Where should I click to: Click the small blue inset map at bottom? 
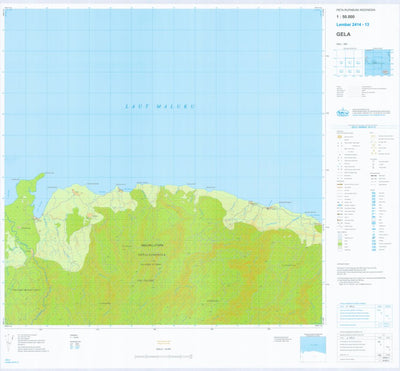(x=313, y=349)
